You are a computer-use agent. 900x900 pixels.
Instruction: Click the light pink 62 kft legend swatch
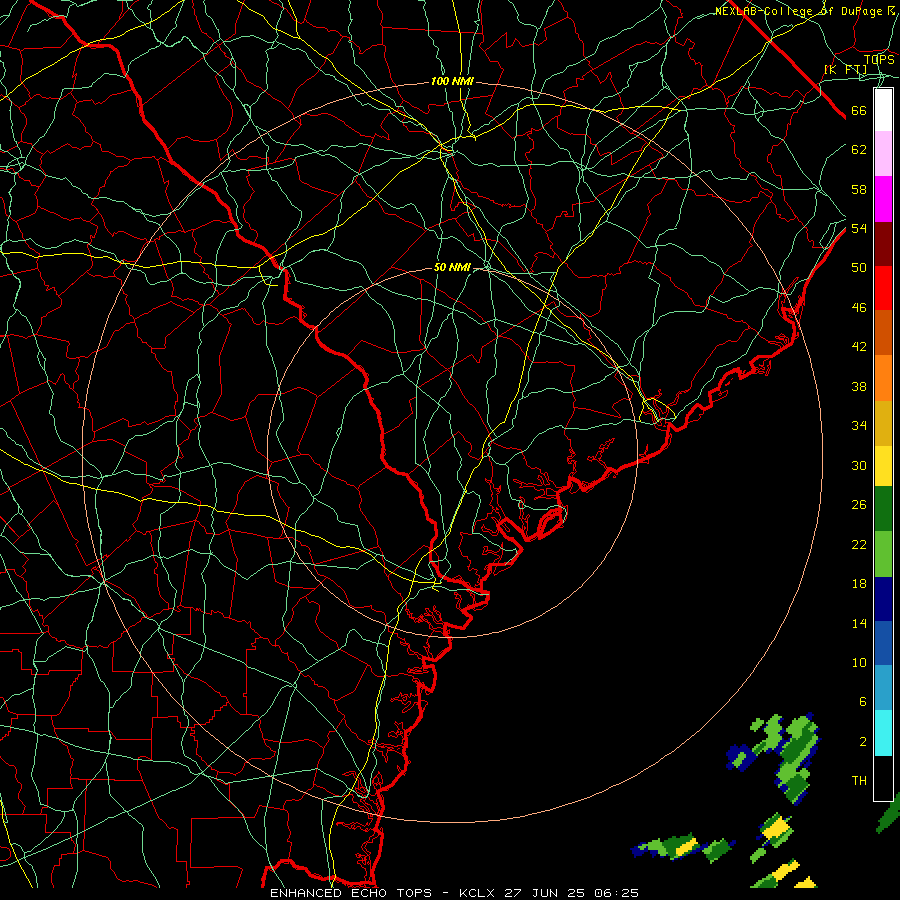pos(883,154)
